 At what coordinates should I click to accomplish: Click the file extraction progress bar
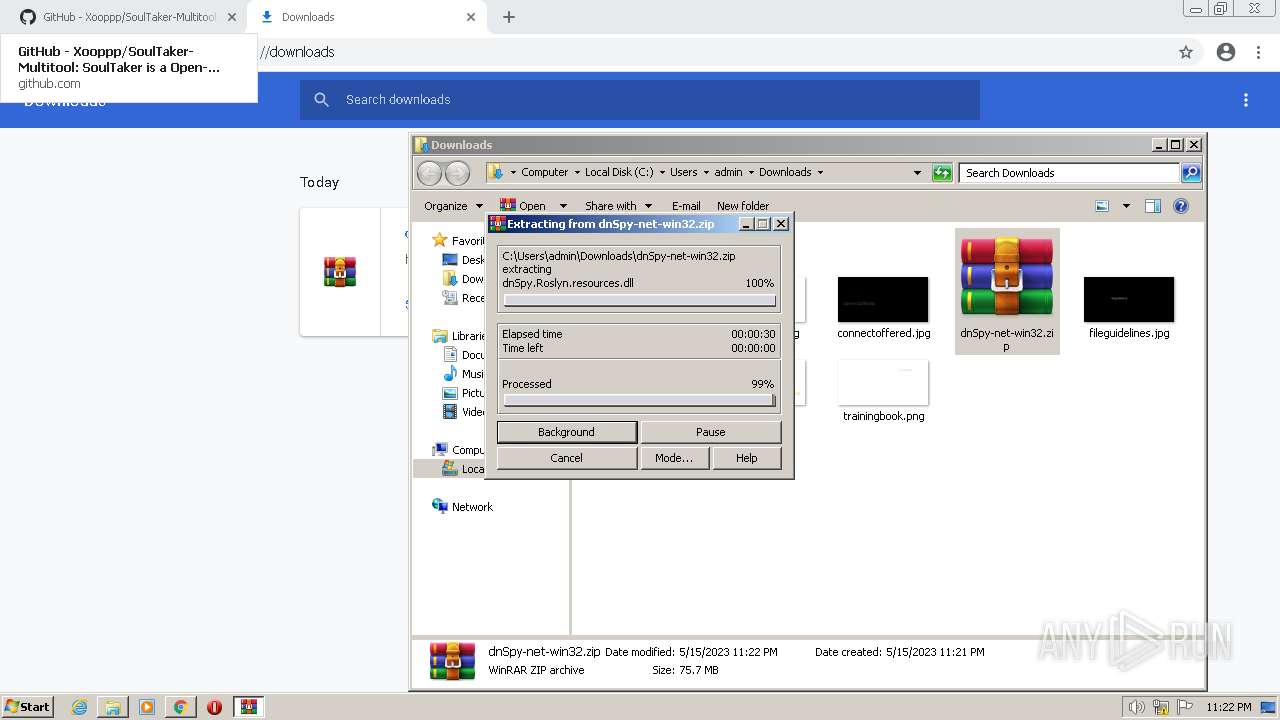tap(640, 300)
